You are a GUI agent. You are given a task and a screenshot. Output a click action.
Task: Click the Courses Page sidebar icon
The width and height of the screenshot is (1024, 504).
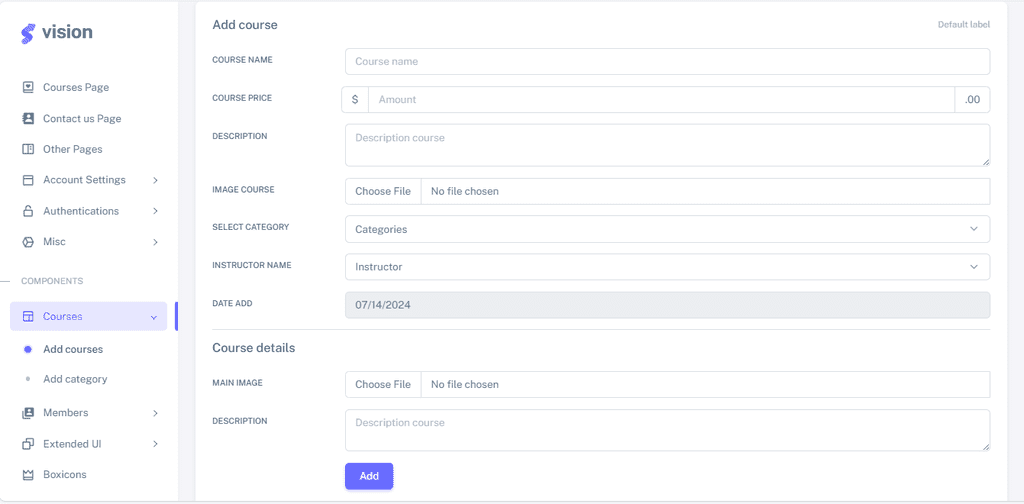pos(27,87)
